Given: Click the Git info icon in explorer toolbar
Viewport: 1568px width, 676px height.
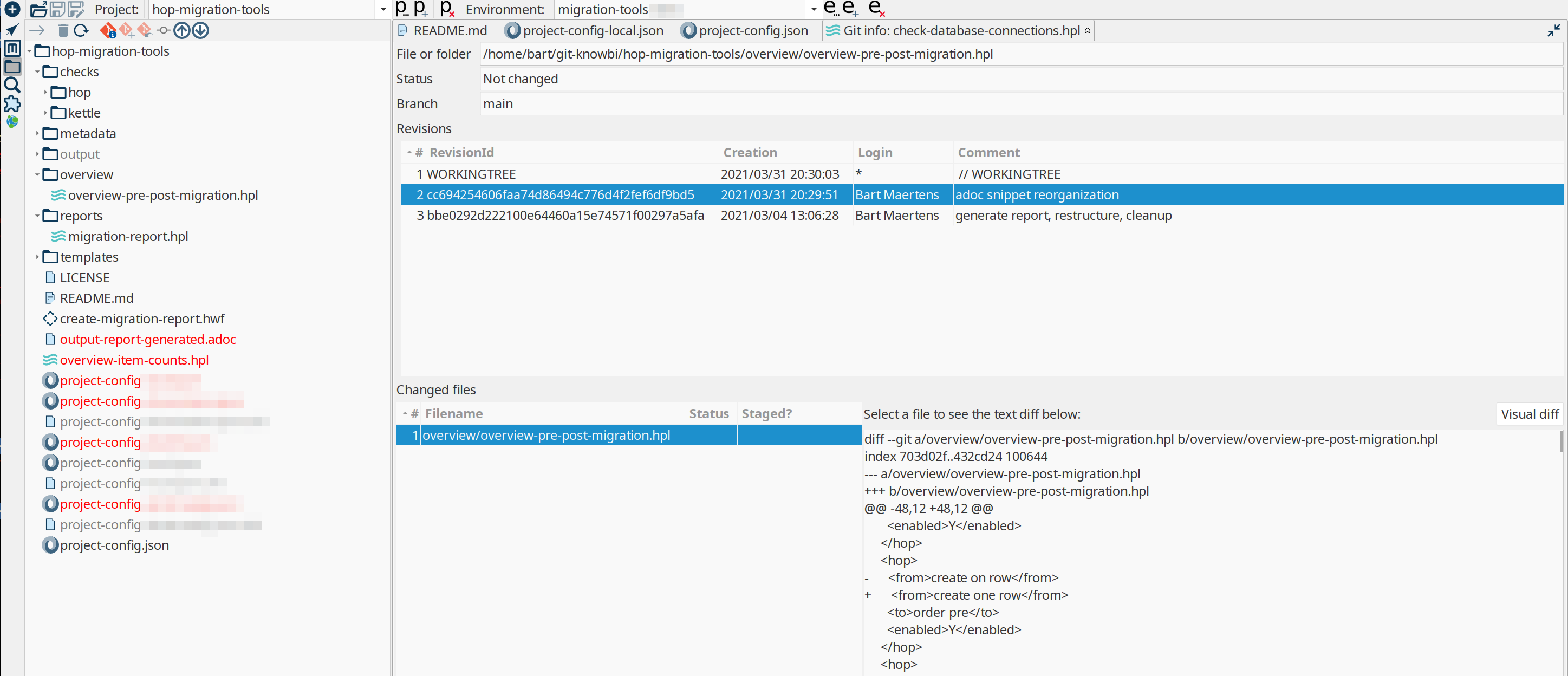Looking at the screenshot, I should point(108,30).
